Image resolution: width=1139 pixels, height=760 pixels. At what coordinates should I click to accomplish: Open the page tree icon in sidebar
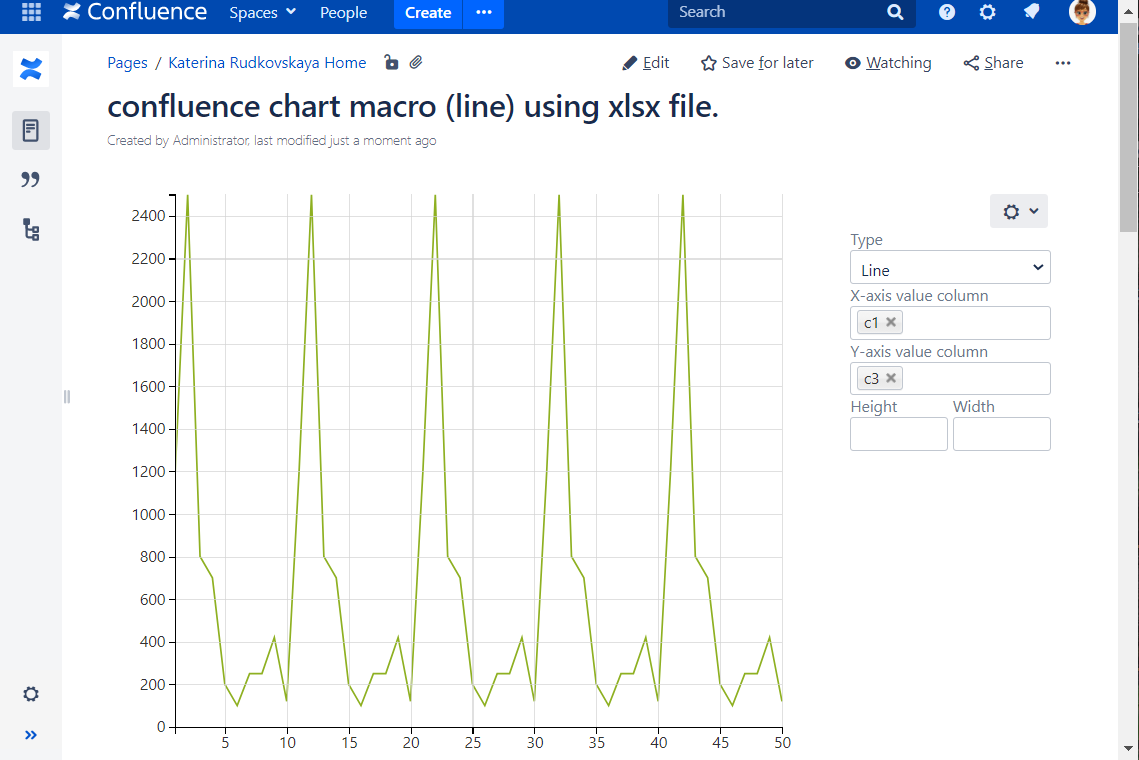pyautogui.click(x=30, y=230)
